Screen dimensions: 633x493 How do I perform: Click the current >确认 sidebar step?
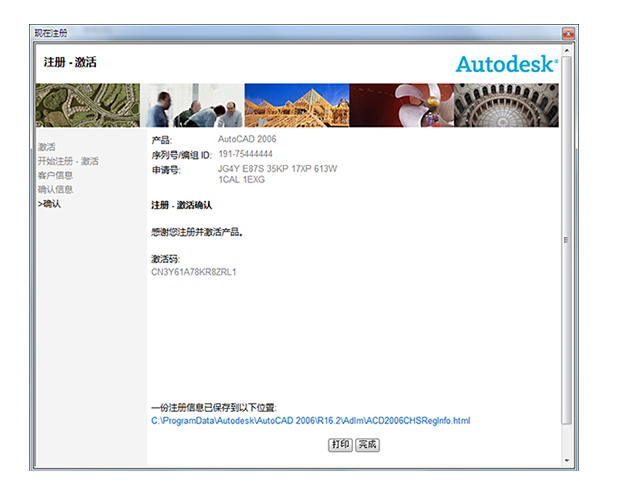(x=49, y=203)
